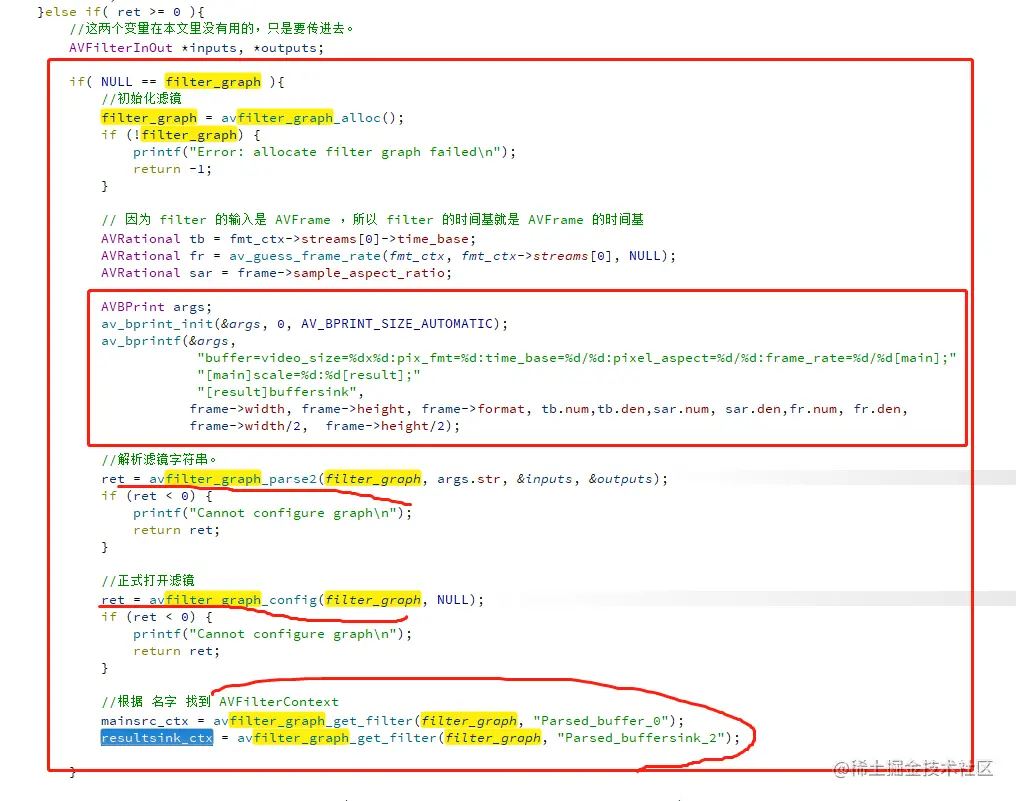Click the frame->height/2 argument
The height and width of the screenshot is (801, 1016).
[386, 426]
